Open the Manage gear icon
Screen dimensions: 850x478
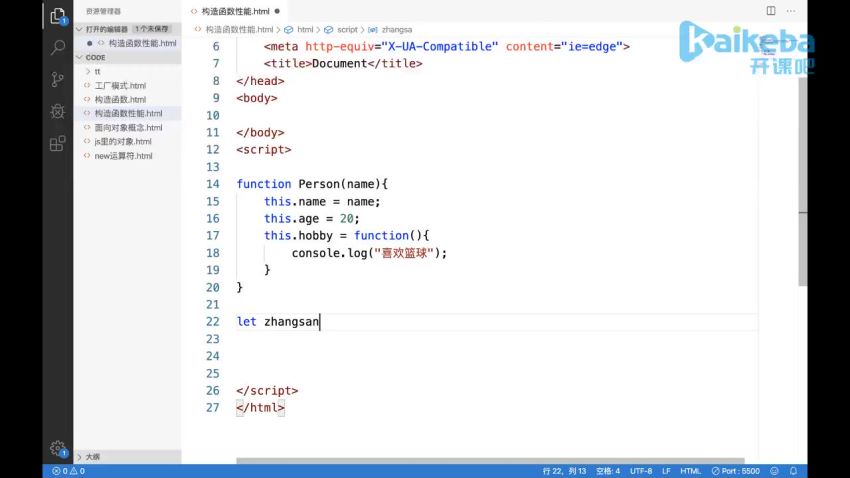click(x=57, y=448)
